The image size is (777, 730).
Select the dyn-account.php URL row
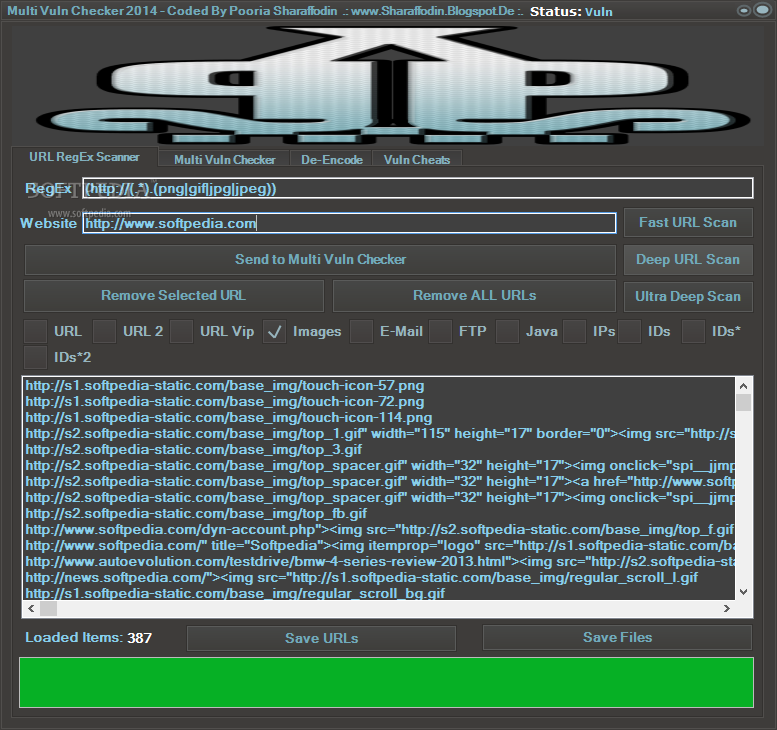[379, 529]
